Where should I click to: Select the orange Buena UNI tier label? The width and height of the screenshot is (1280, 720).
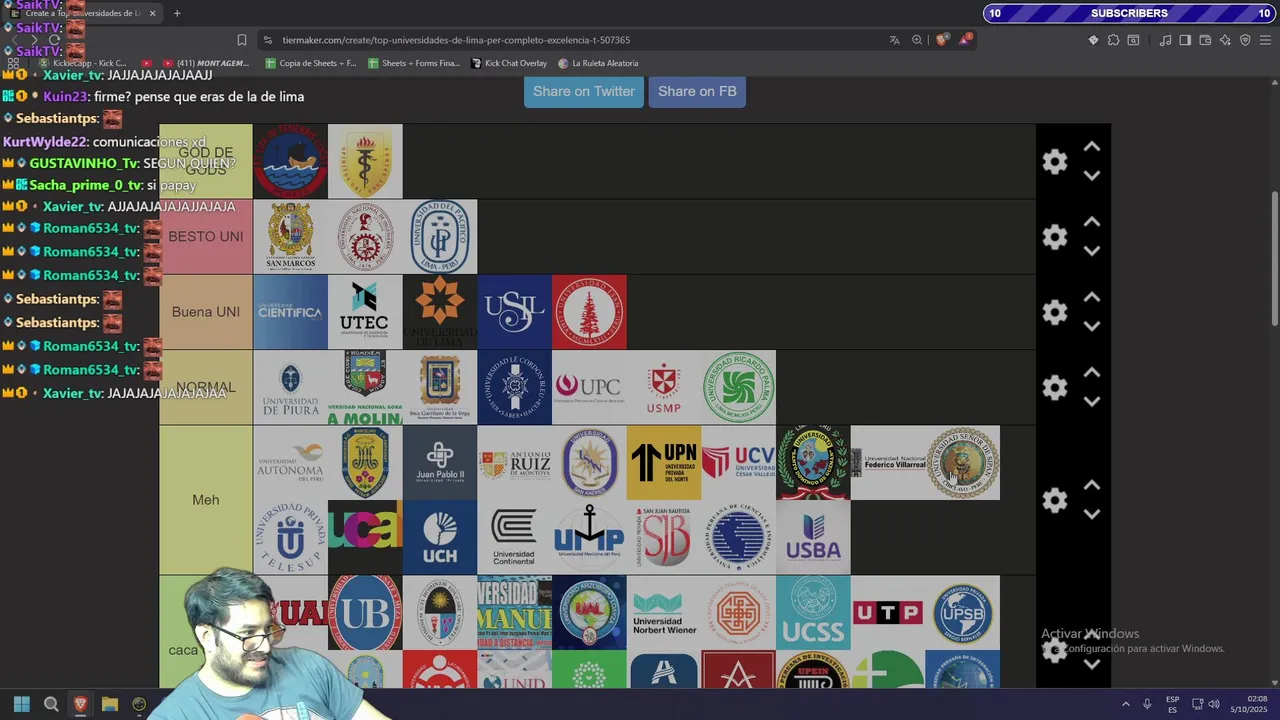206,312
